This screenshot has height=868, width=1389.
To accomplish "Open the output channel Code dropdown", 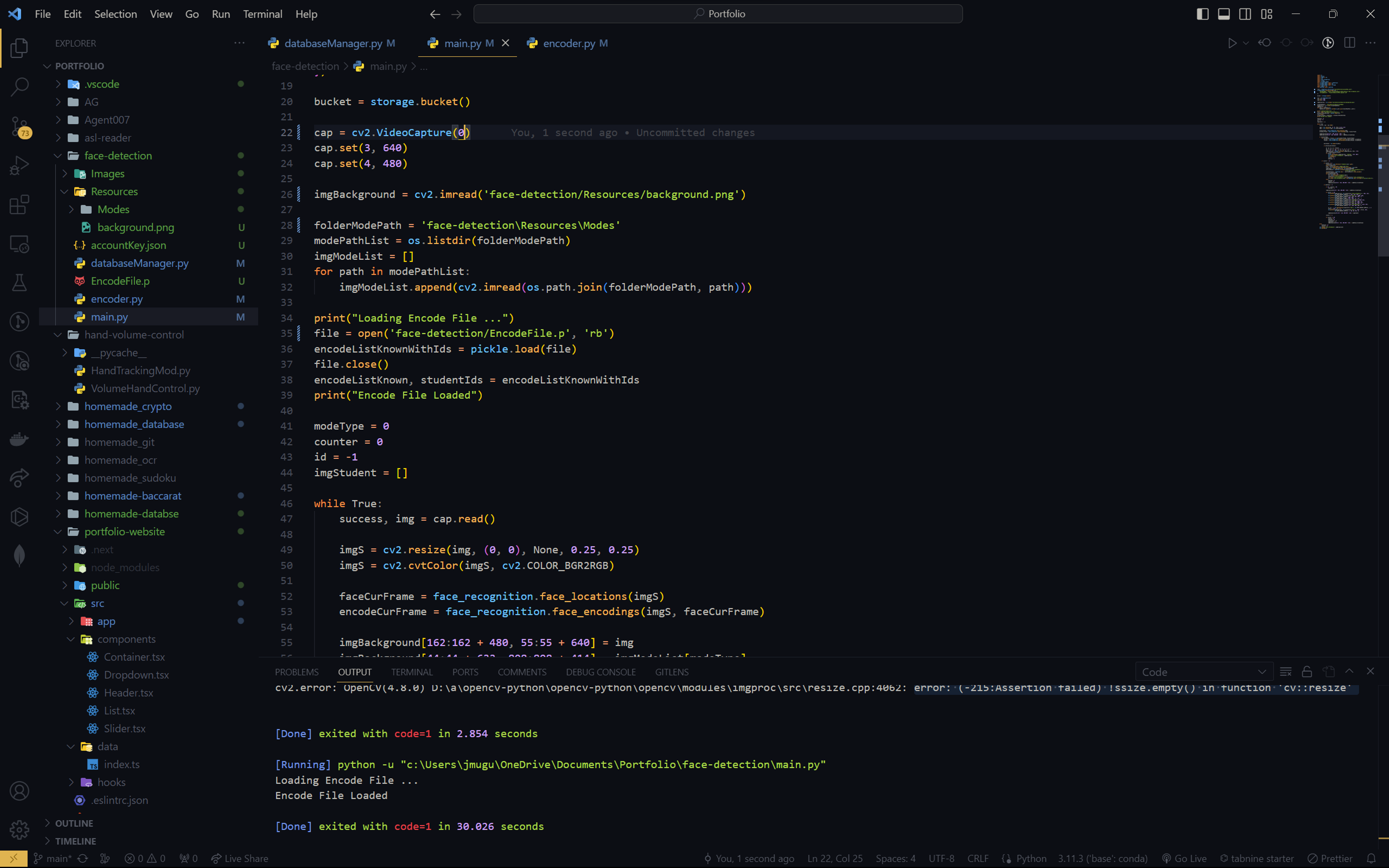I will (1203, 672).
